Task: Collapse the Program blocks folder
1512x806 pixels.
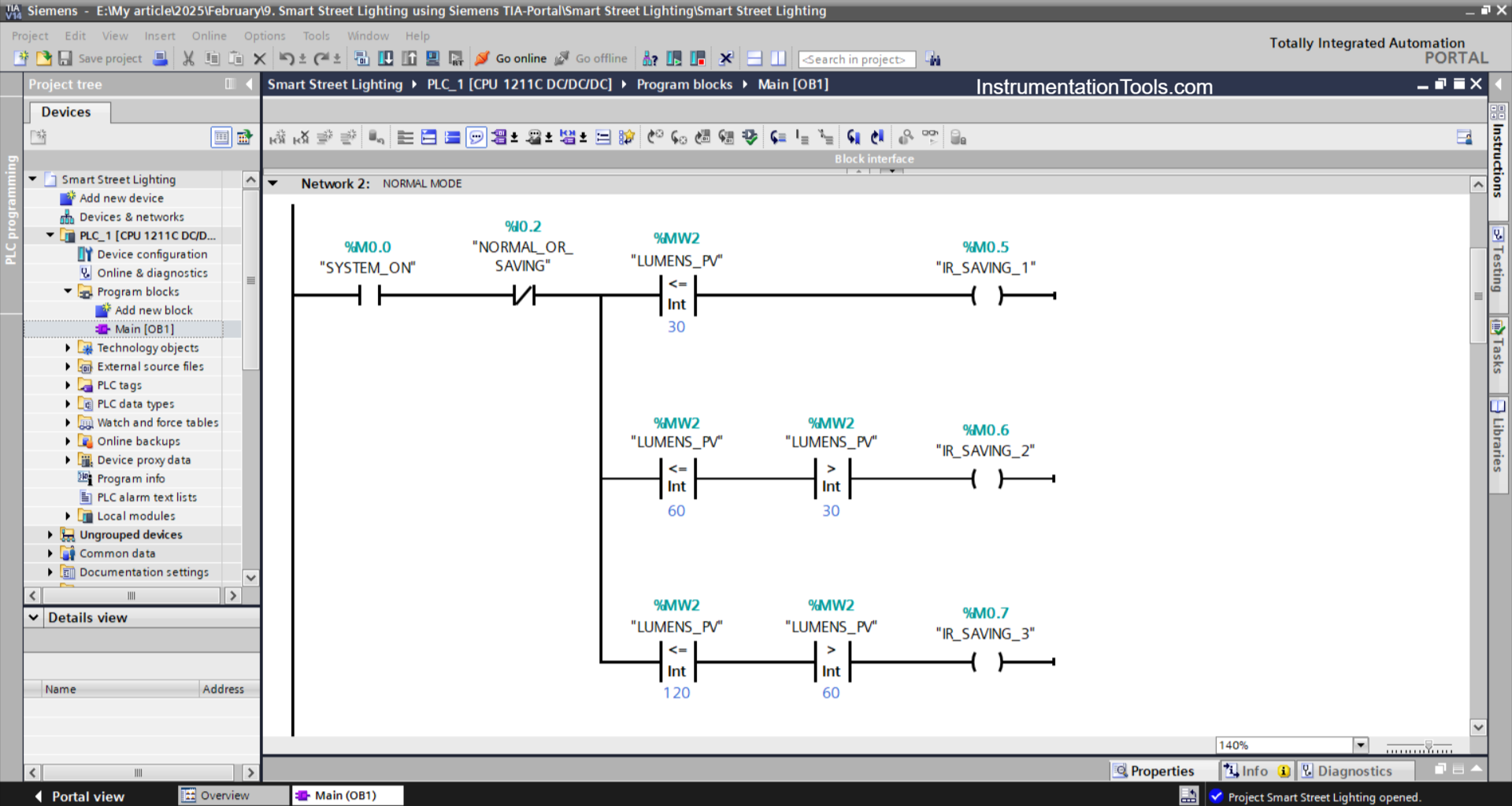Action: (68, 291)
